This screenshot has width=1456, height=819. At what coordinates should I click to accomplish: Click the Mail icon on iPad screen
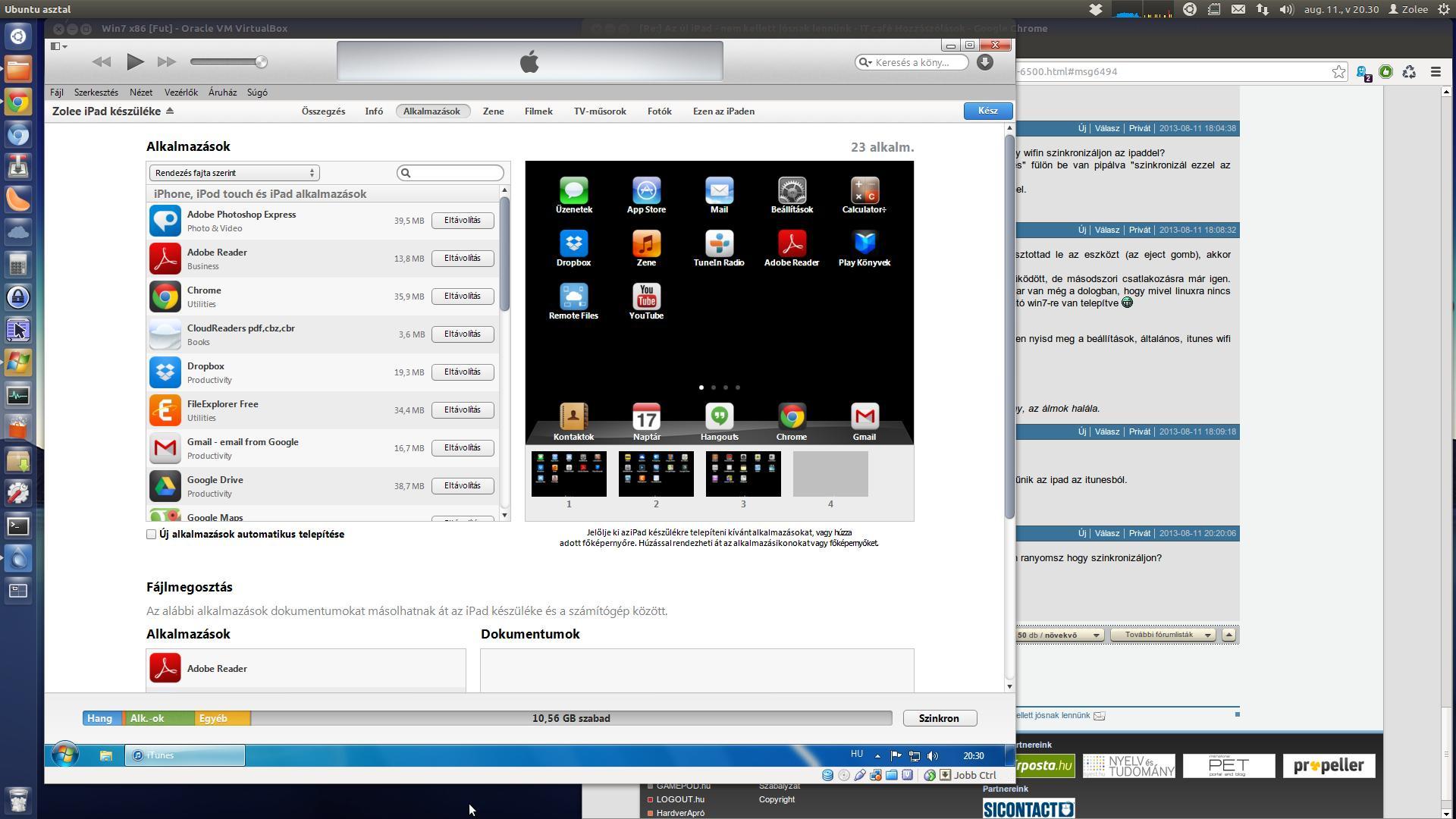[x=719, y=190]
